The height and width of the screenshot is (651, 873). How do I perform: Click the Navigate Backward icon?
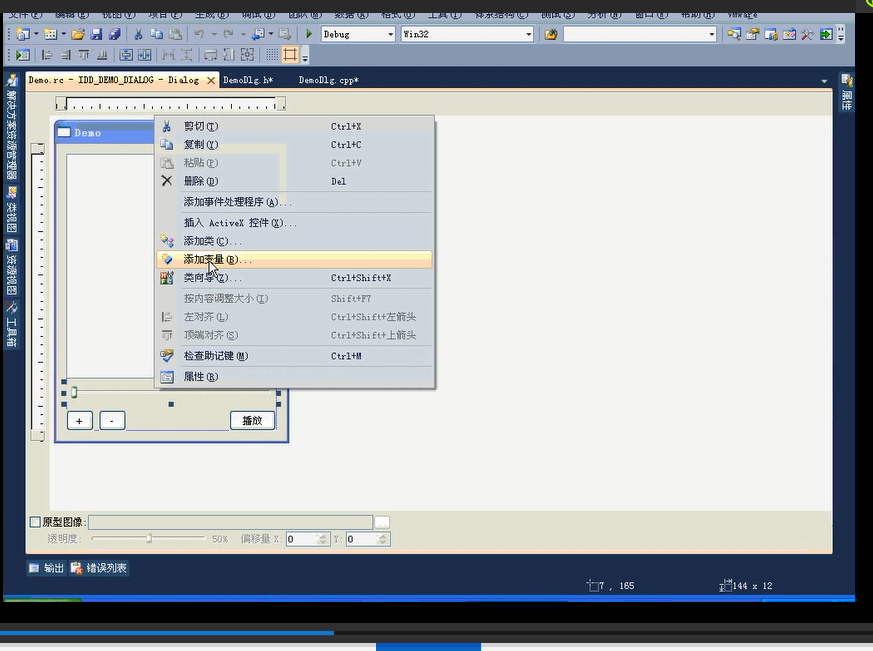(x=258, y=35)
